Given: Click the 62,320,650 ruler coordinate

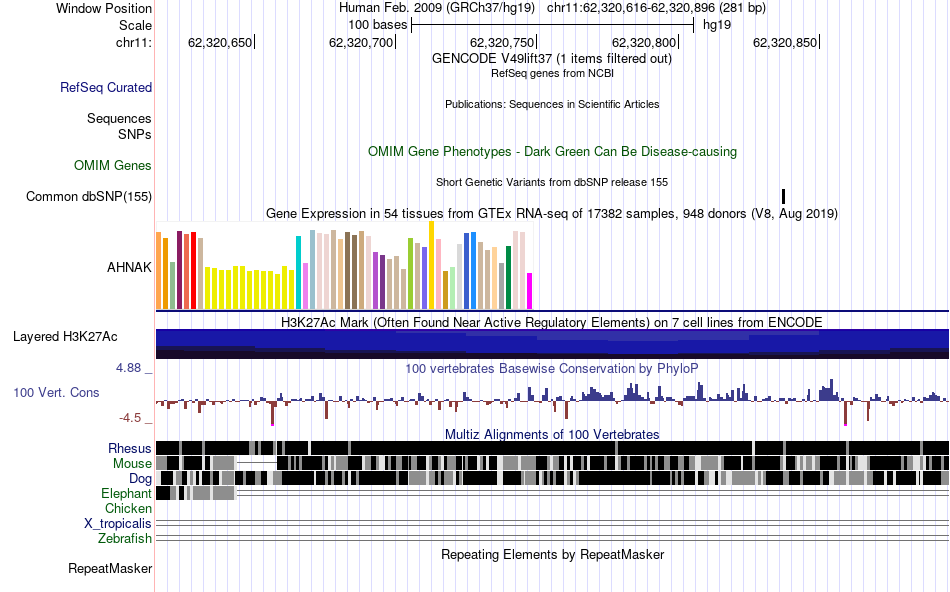Looking at the screenshot, I should pos(219,42).
